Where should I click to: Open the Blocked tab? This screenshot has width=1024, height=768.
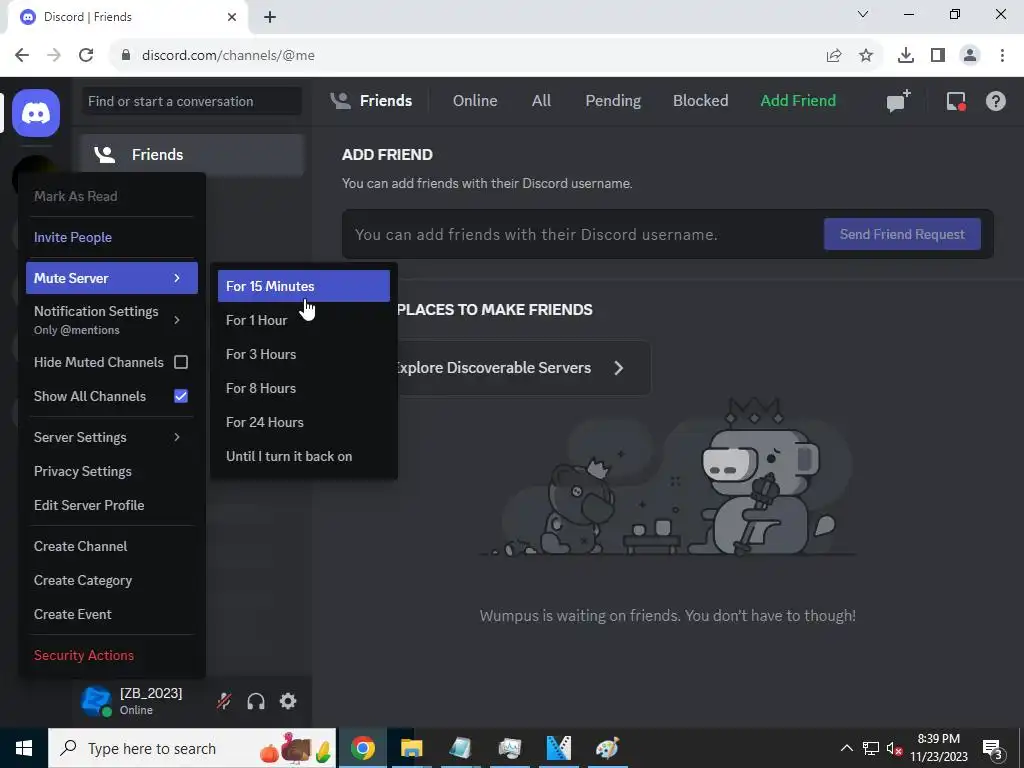pos(701,101)
